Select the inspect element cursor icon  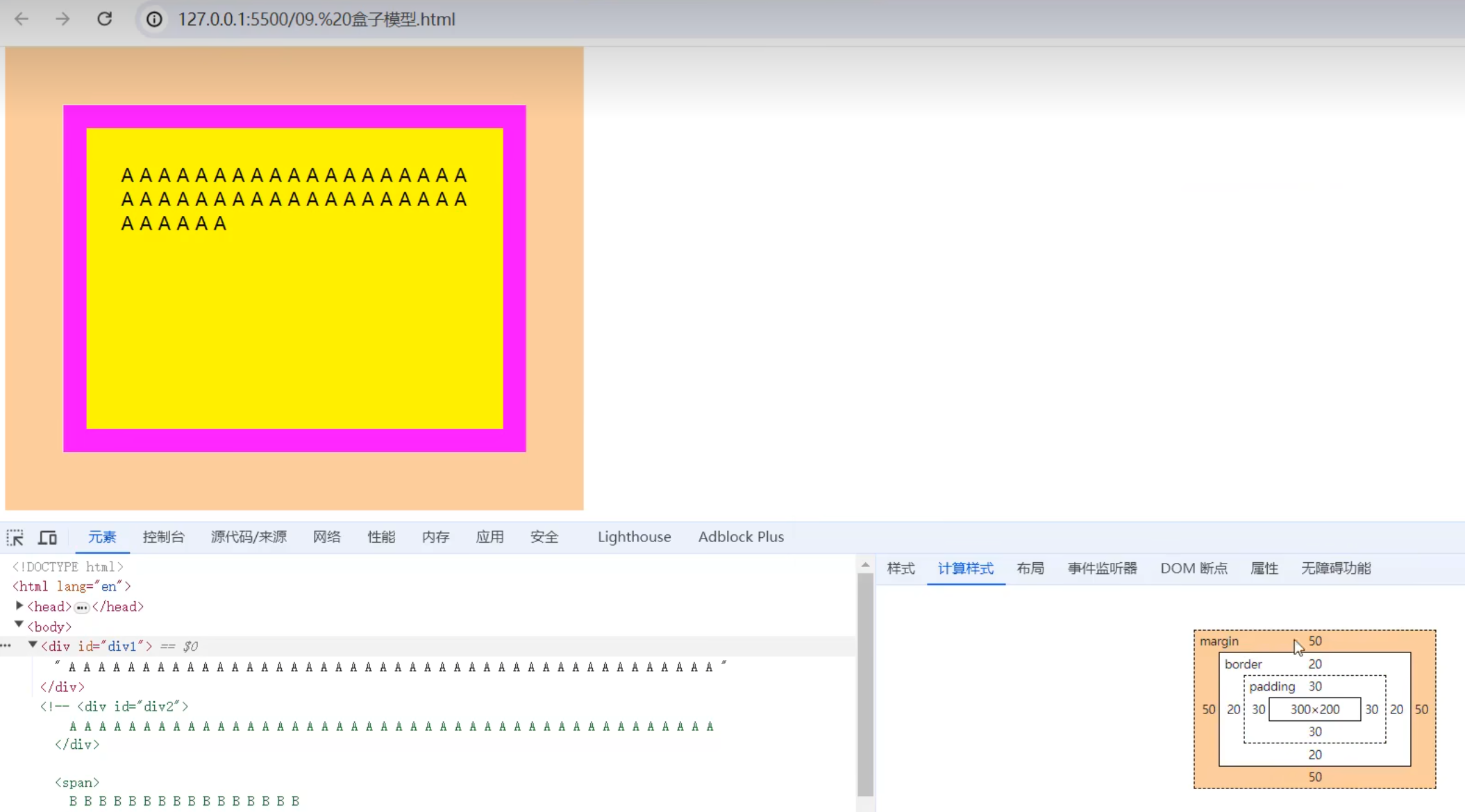coord(15,536)
